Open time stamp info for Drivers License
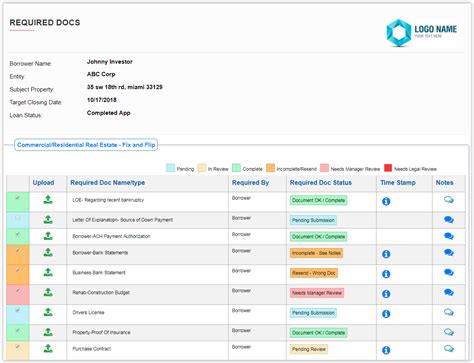The width and height of the screenshot is (474, 363). (386, 314)
